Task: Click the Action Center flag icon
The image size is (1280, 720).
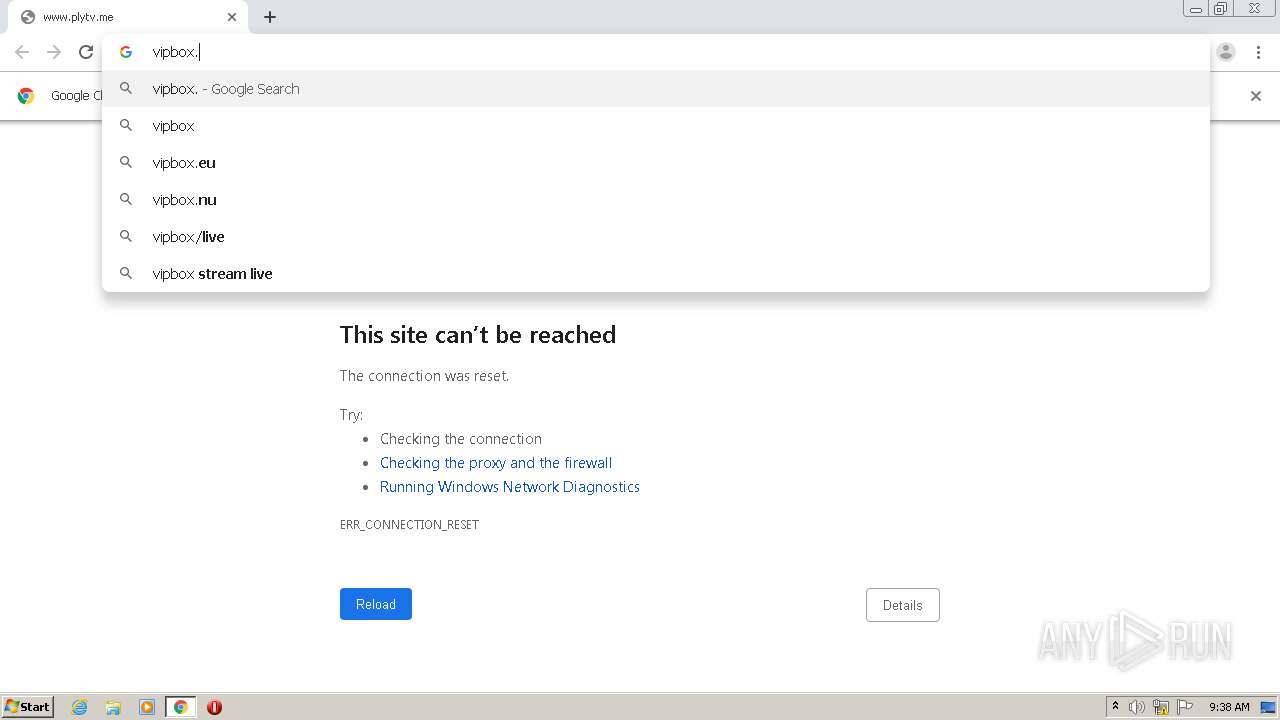Action: (1185, 707)
